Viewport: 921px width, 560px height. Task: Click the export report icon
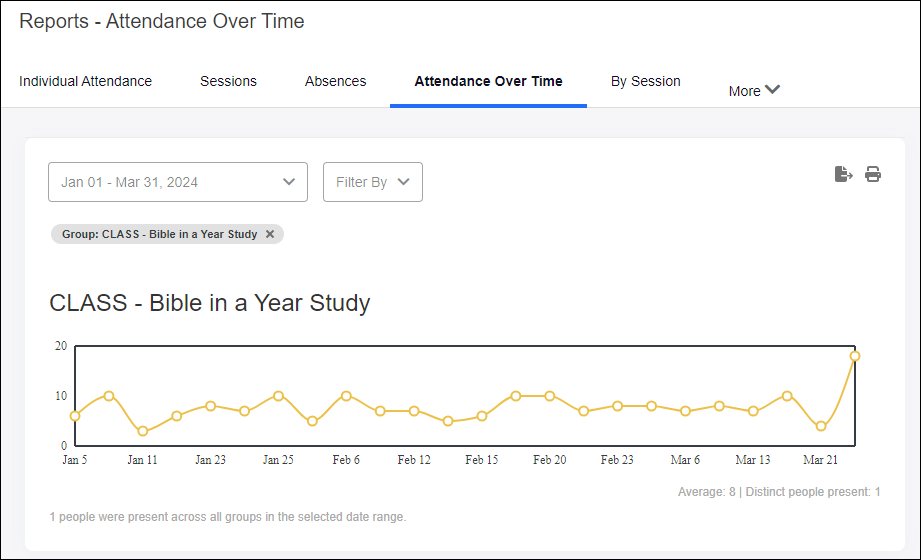pos(844,174)
